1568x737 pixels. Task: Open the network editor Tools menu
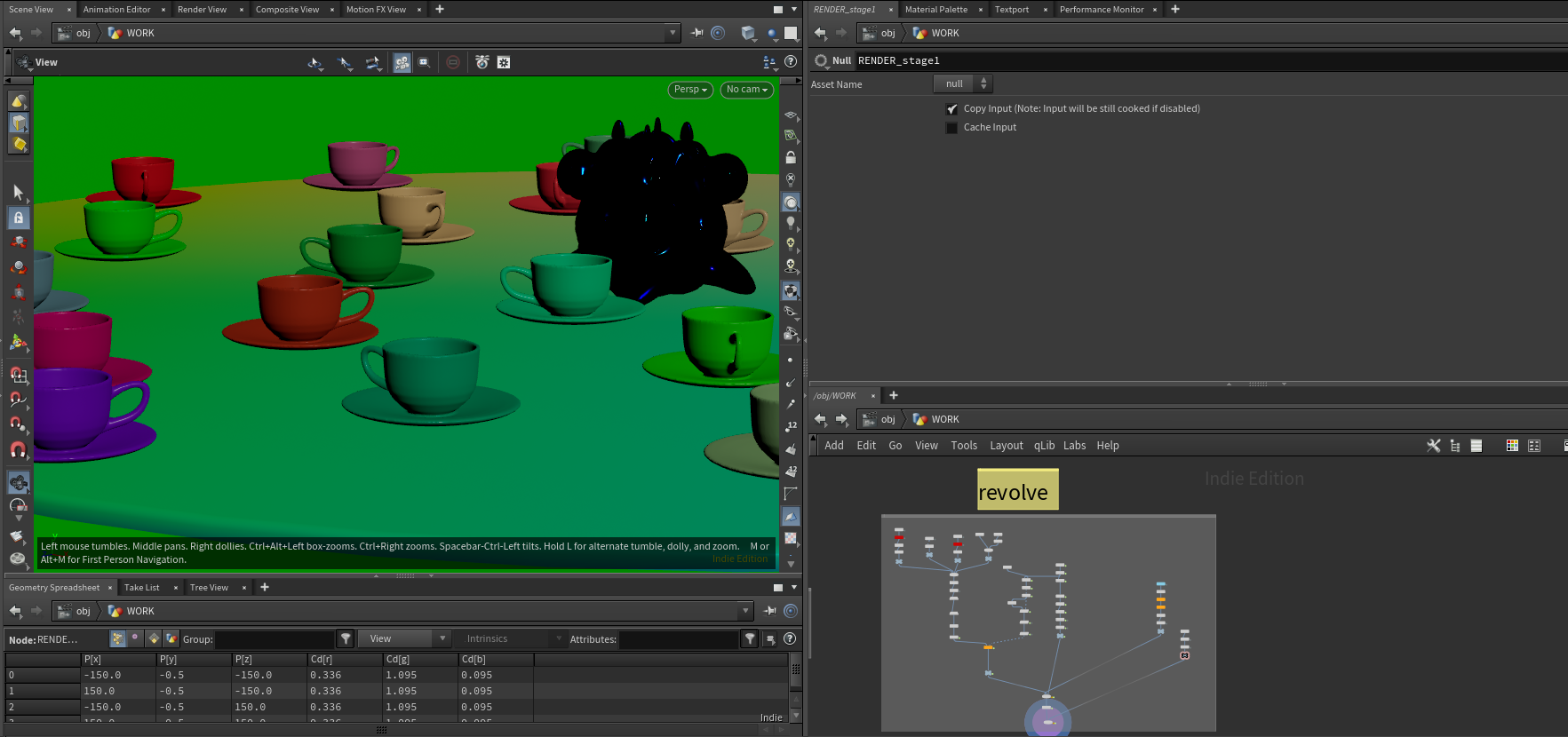coord(964,446)
